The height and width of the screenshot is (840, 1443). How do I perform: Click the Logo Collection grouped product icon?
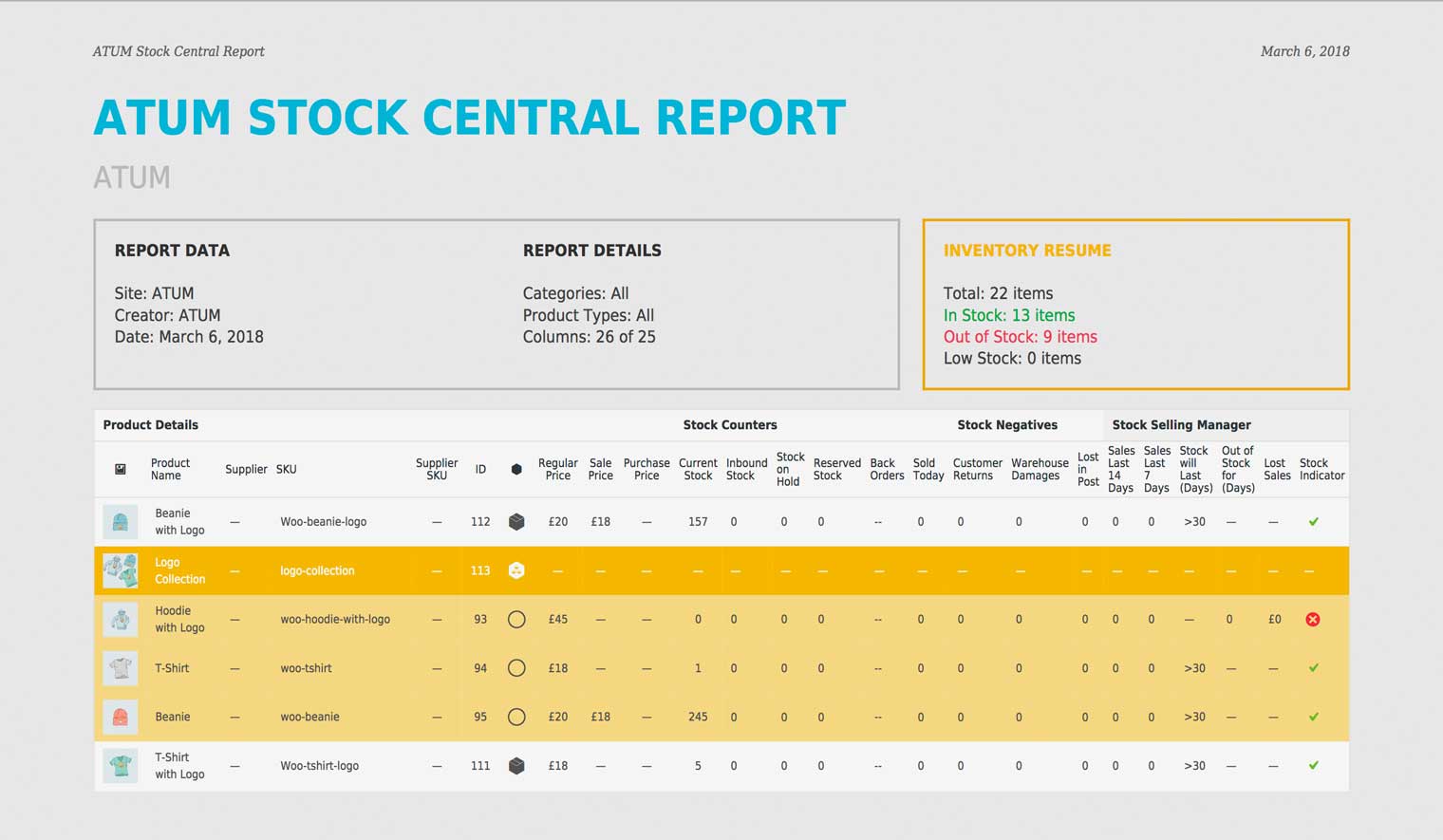click(x=516, y=570)
